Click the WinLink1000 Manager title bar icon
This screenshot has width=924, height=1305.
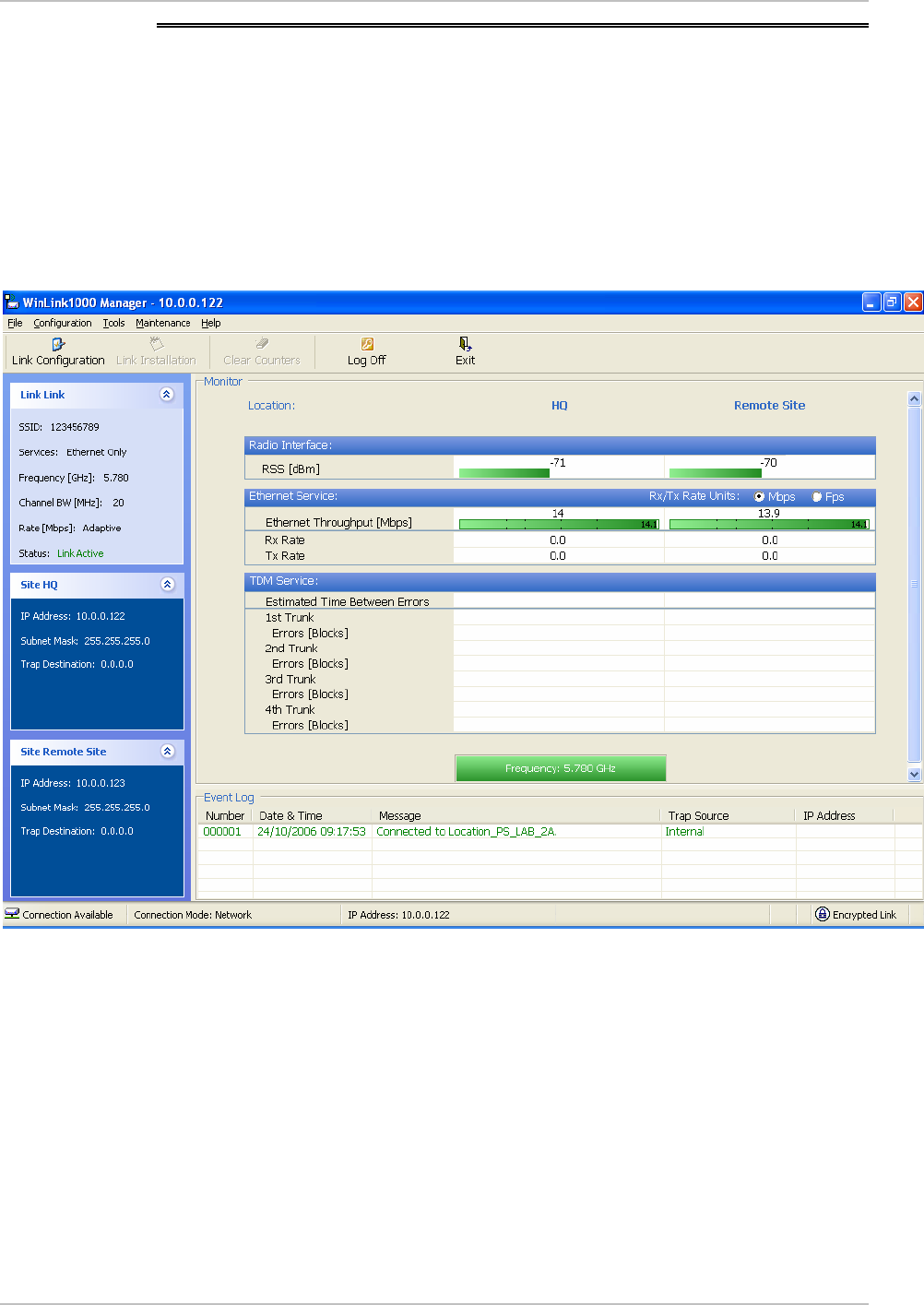pos(12,303)
